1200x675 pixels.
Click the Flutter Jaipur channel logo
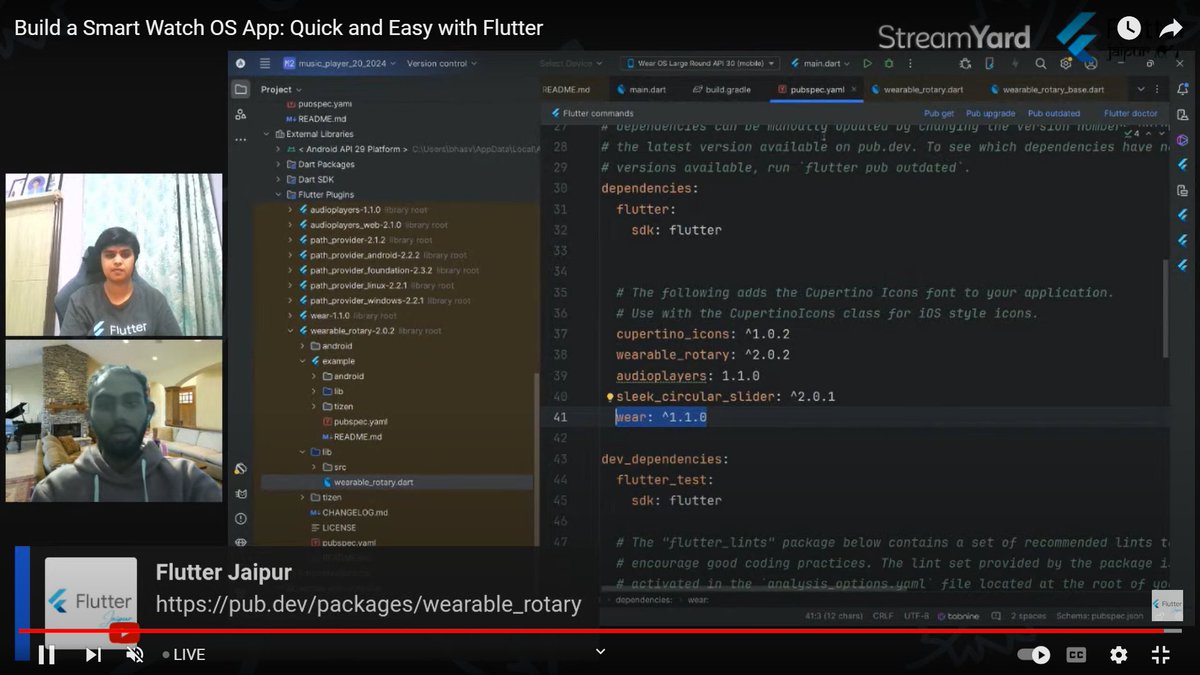coord(91,601)
